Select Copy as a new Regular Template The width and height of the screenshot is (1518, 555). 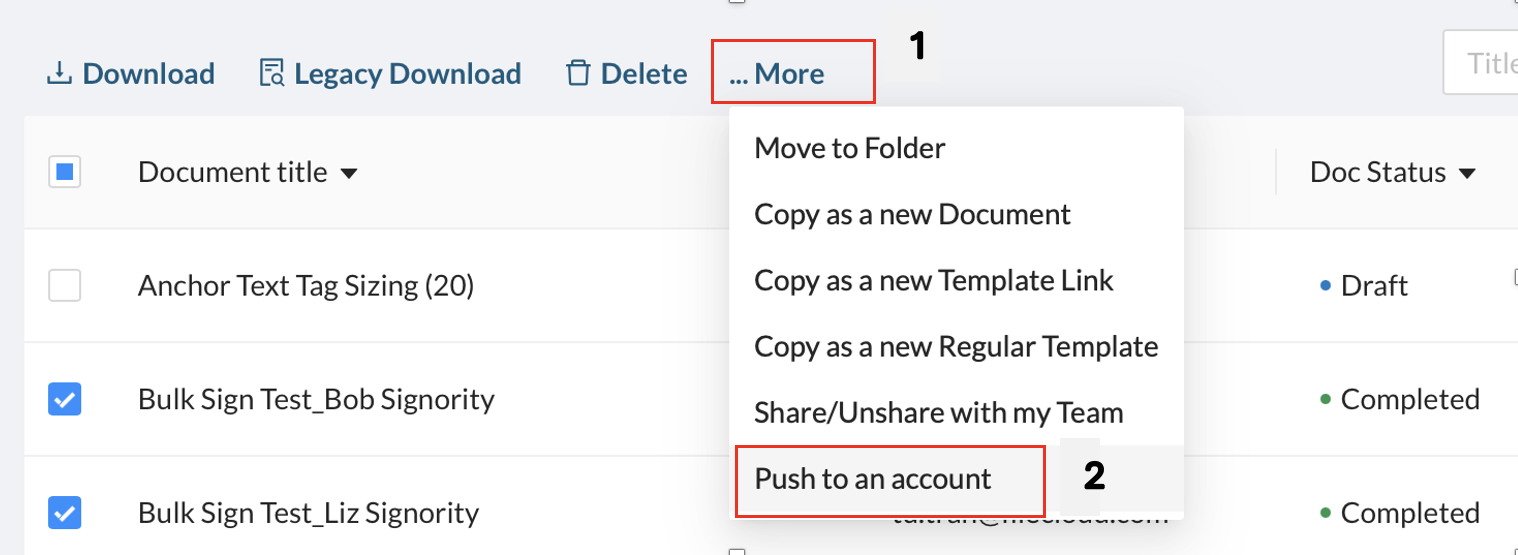956,346
